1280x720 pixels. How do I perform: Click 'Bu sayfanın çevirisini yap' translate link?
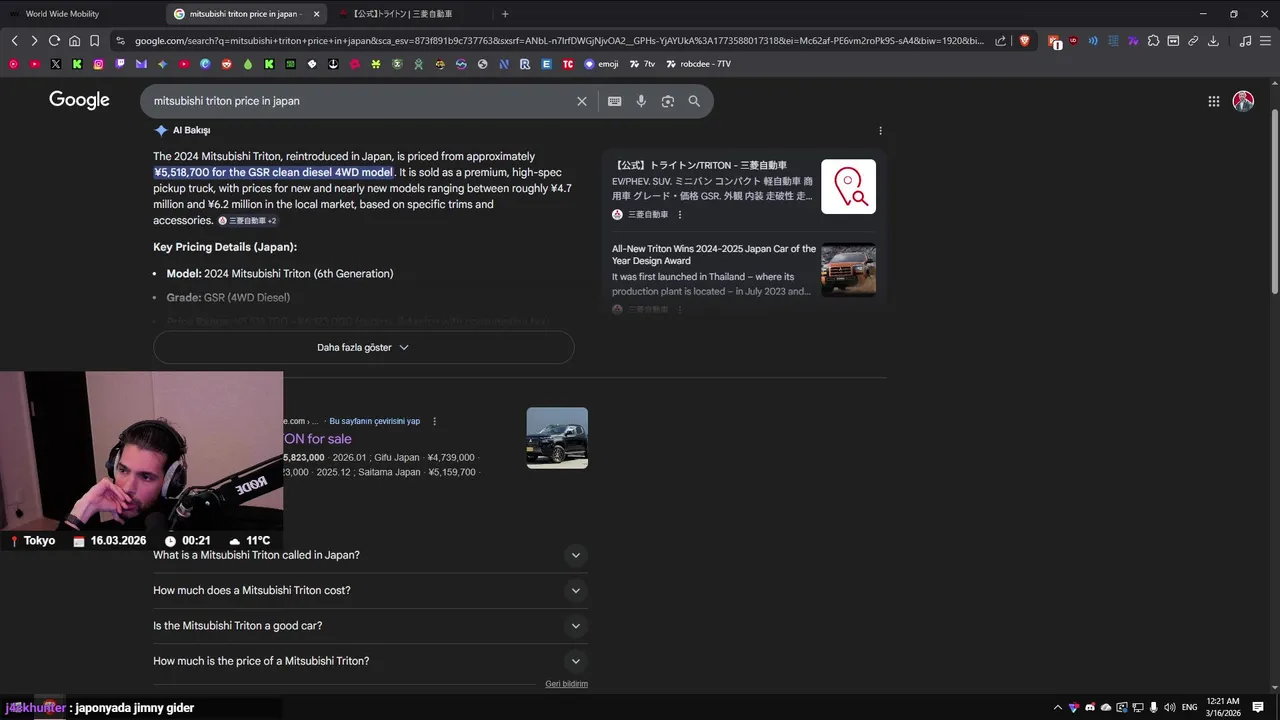[x=375, y=421]
